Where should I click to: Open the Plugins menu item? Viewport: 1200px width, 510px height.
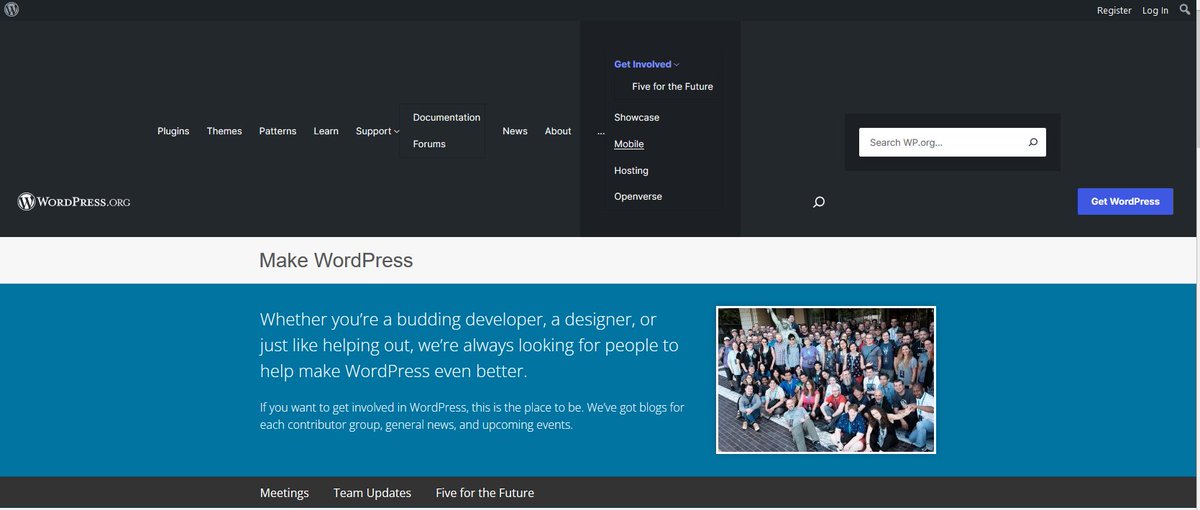click(173, 131)
